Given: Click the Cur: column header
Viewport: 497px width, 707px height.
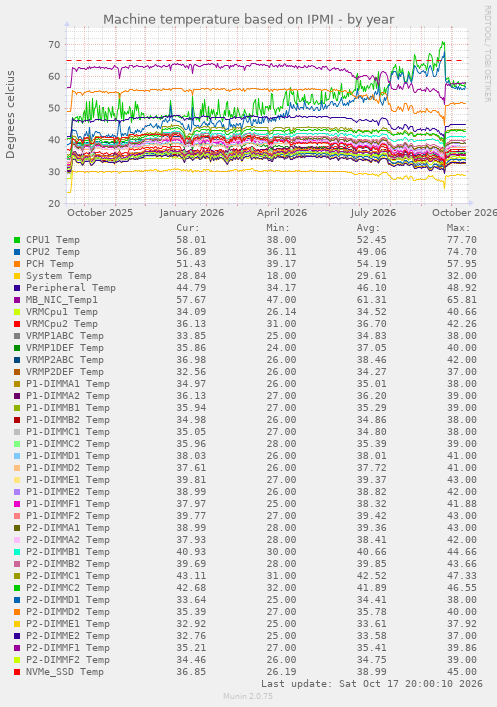Looking at the screenshot, I should [188, 228].
